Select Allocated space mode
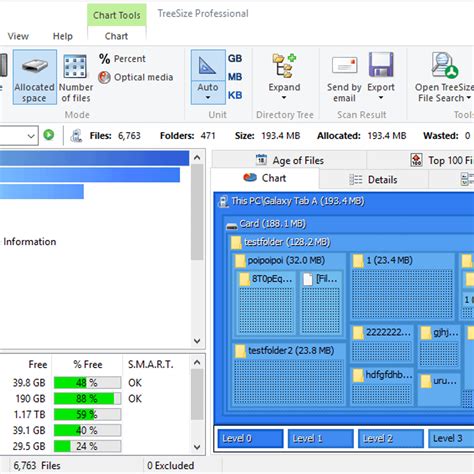 (x=35, y=77)
